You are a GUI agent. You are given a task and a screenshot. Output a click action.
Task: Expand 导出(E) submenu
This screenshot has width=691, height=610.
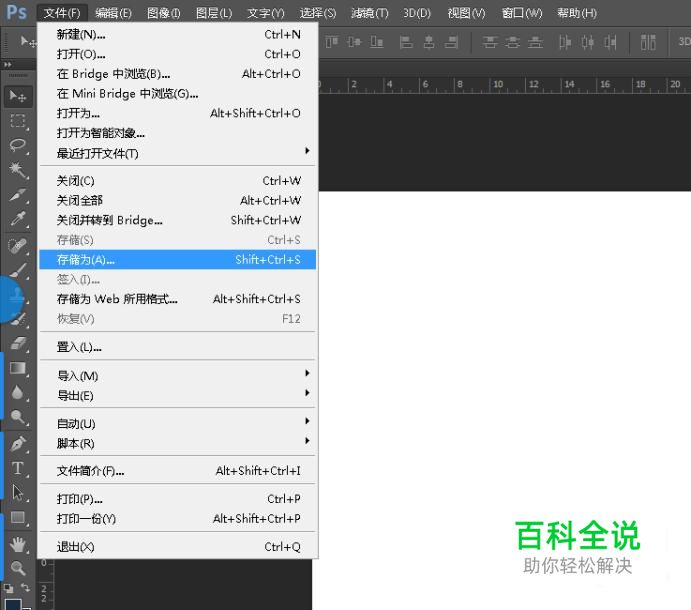178,395
